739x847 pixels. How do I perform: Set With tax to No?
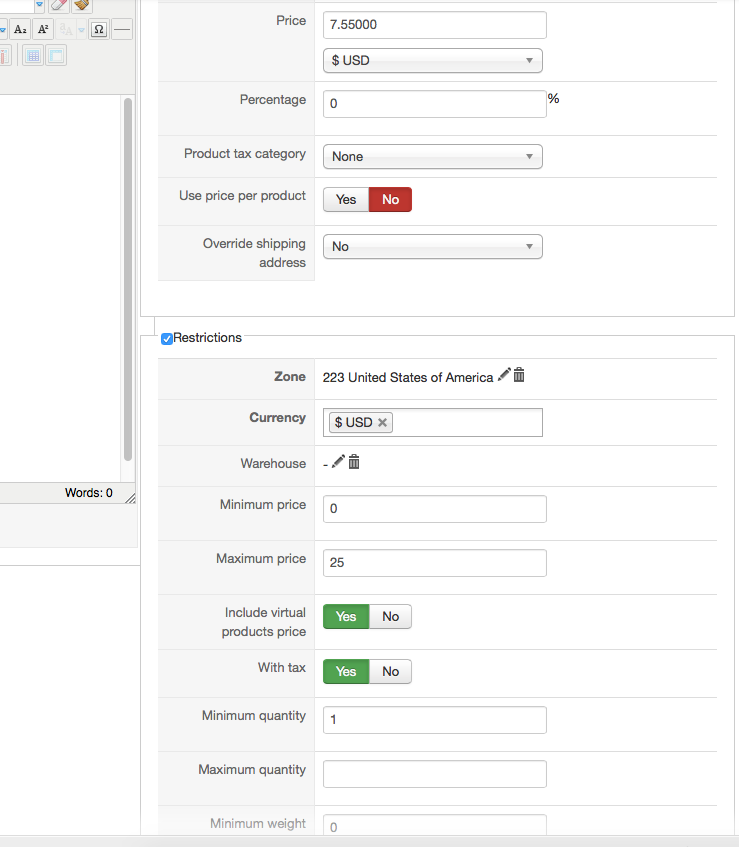390,672
